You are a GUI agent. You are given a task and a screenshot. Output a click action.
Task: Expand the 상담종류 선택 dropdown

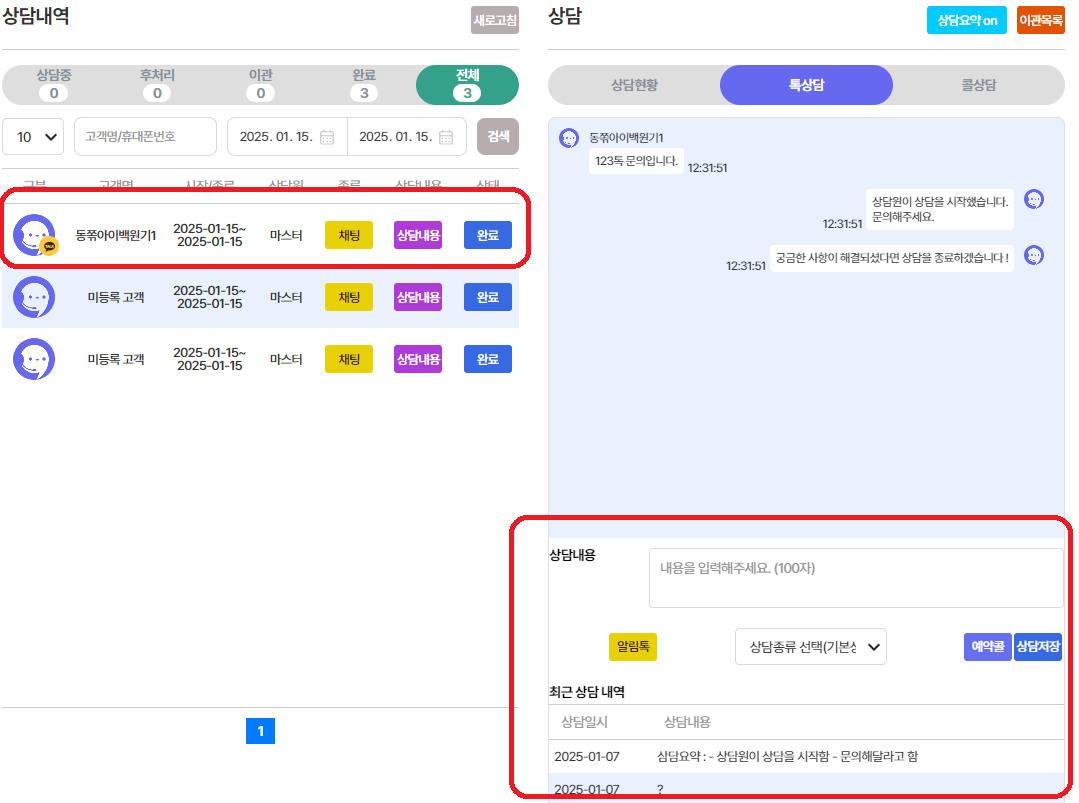point(810,647)
